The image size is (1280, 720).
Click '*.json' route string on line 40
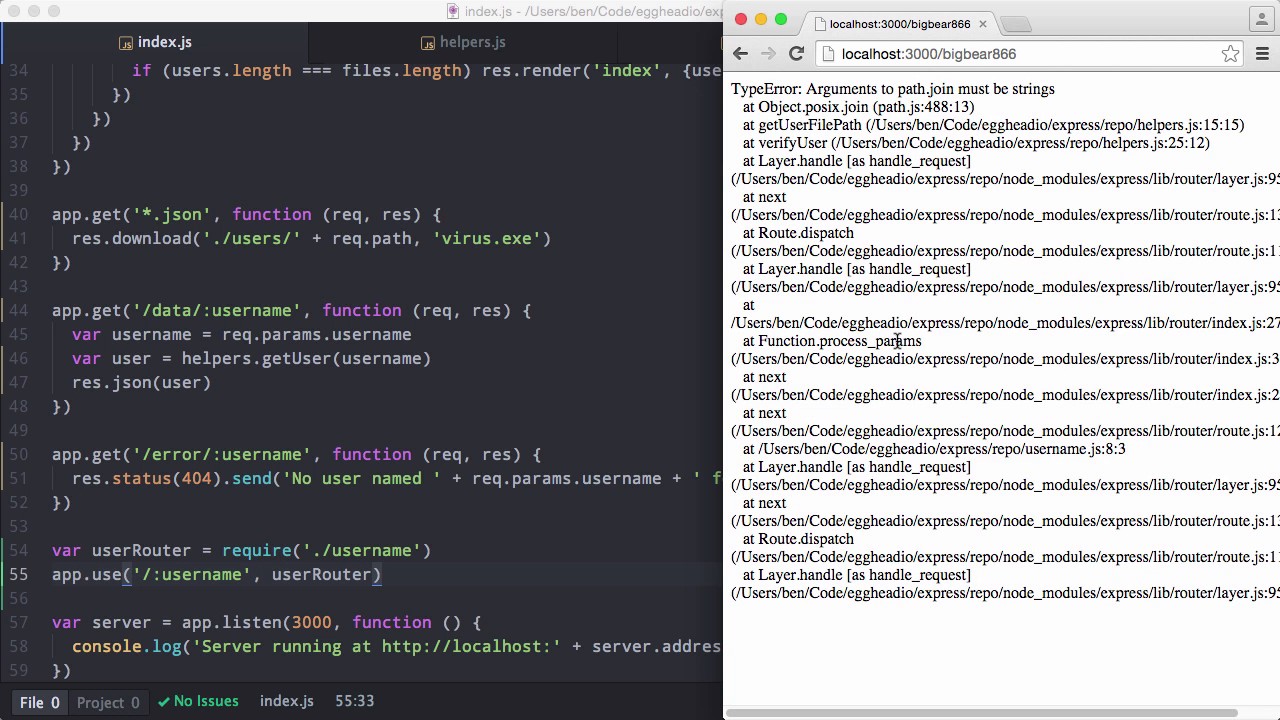tap(172, 214)
